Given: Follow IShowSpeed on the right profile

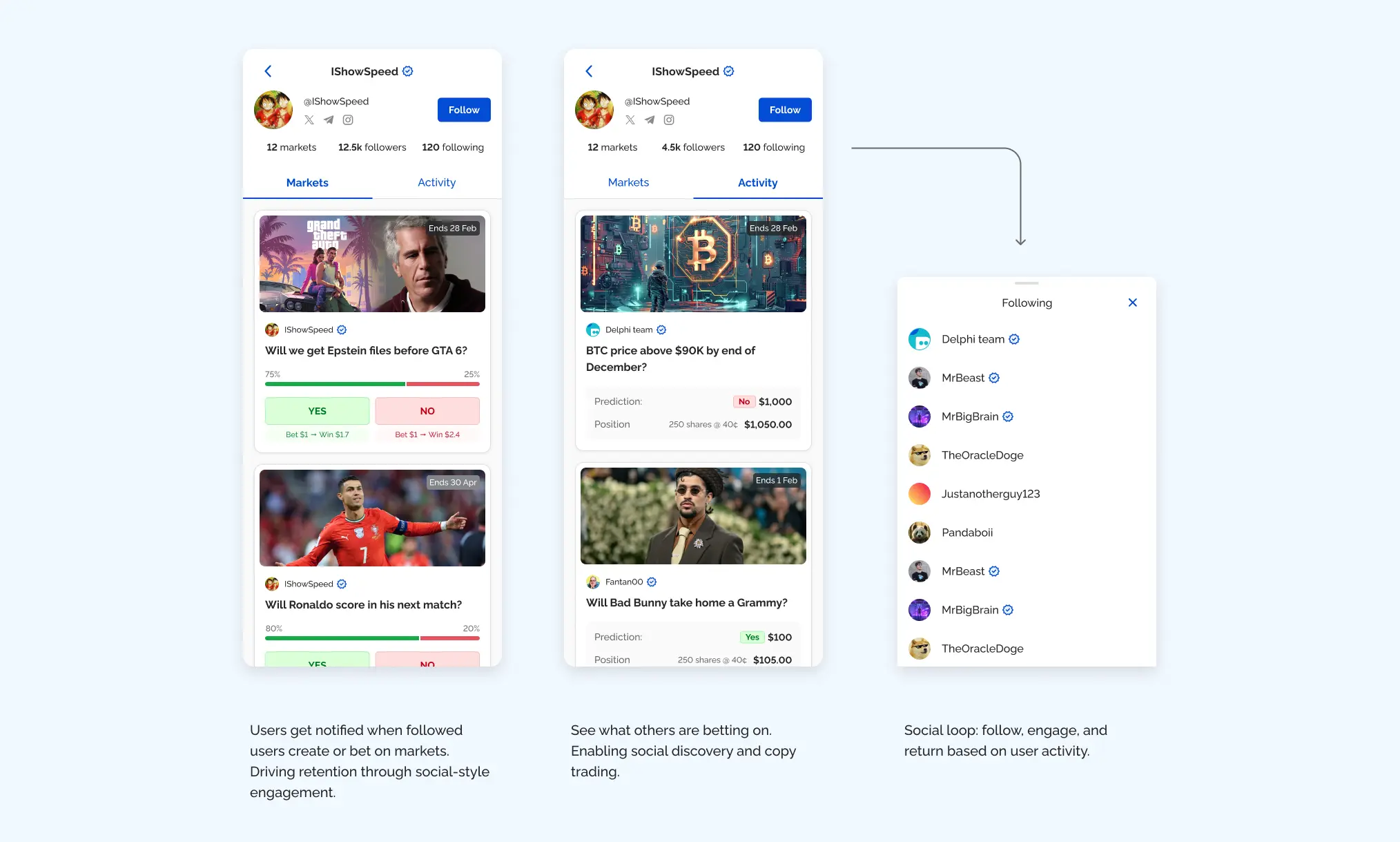Looking at the screenshot, I should pyautogui.click(x=785, y=110).
